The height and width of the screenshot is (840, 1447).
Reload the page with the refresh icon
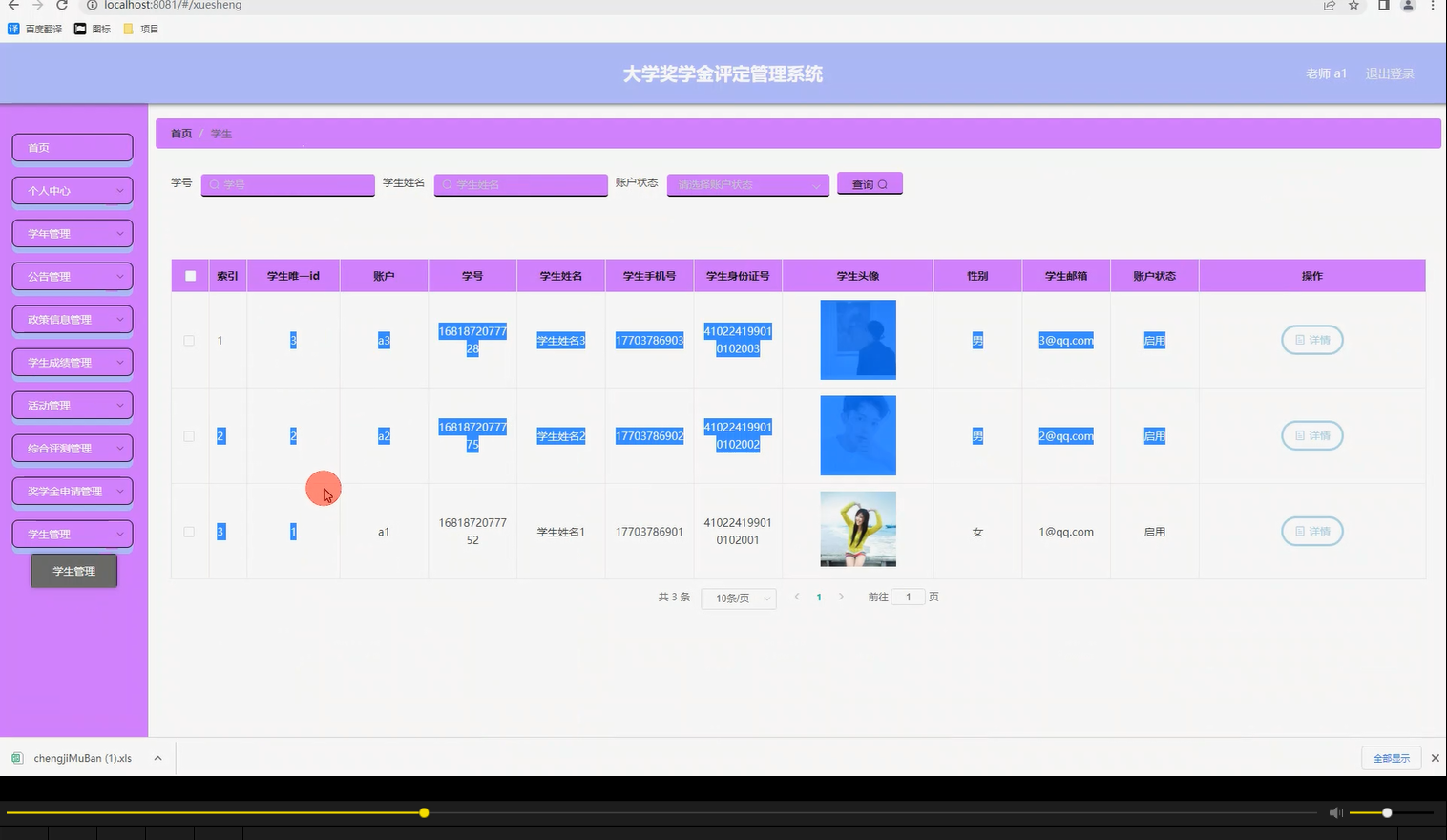point(62,6)
